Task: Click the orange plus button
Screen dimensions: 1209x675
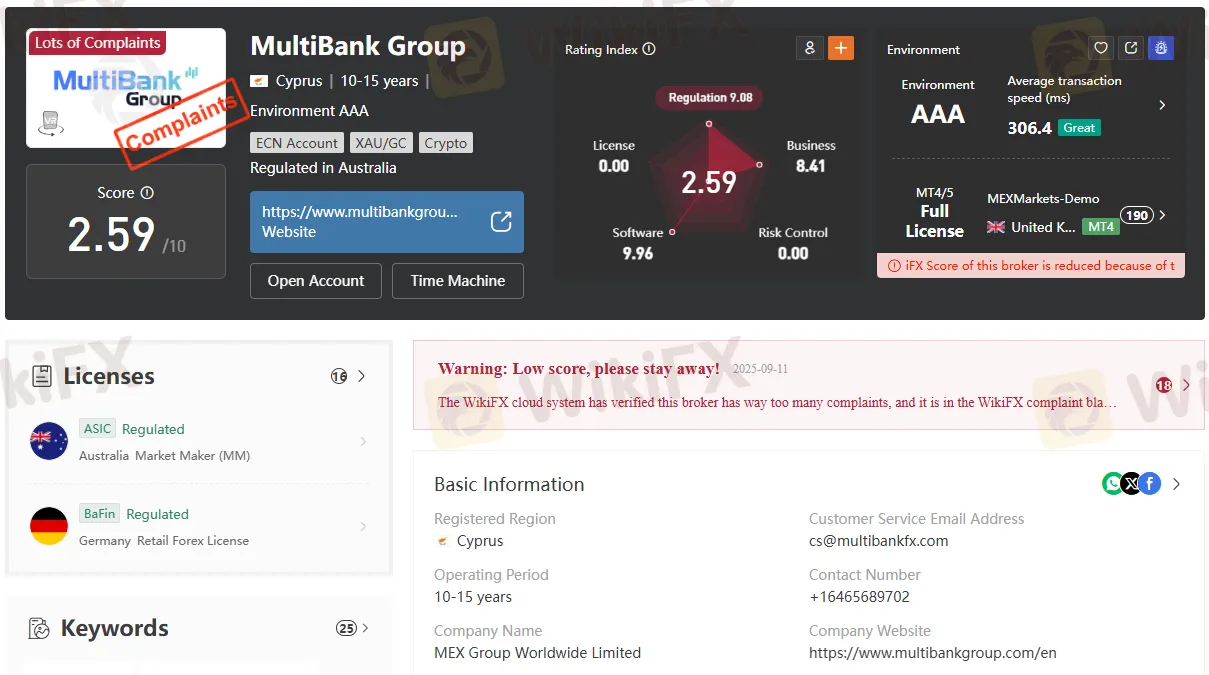Action: tap(841, 48)
